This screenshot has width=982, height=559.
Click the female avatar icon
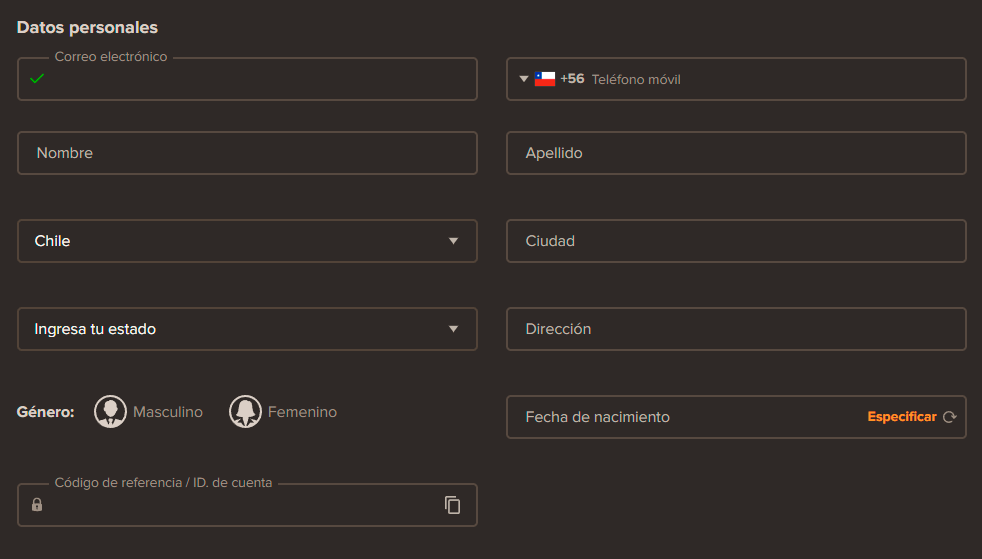pos(245,412)
